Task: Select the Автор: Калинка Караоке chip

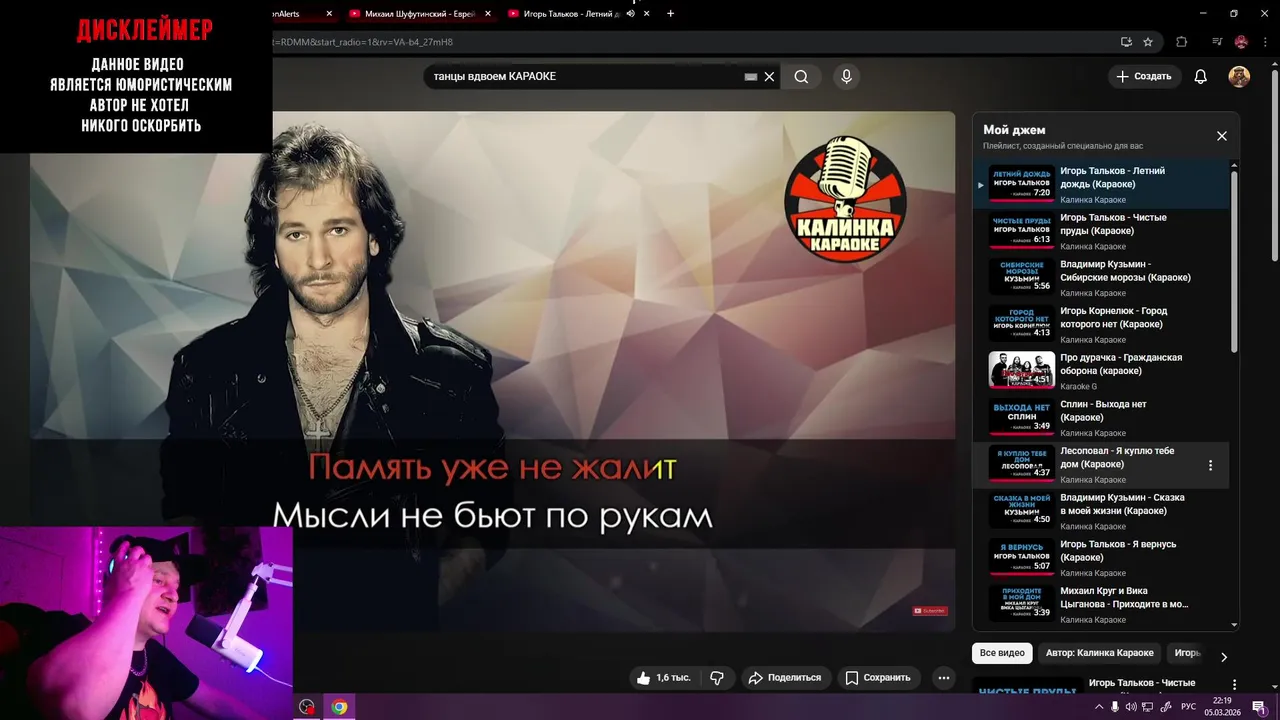Action: pyautogui.click(x=1099, y=653)
